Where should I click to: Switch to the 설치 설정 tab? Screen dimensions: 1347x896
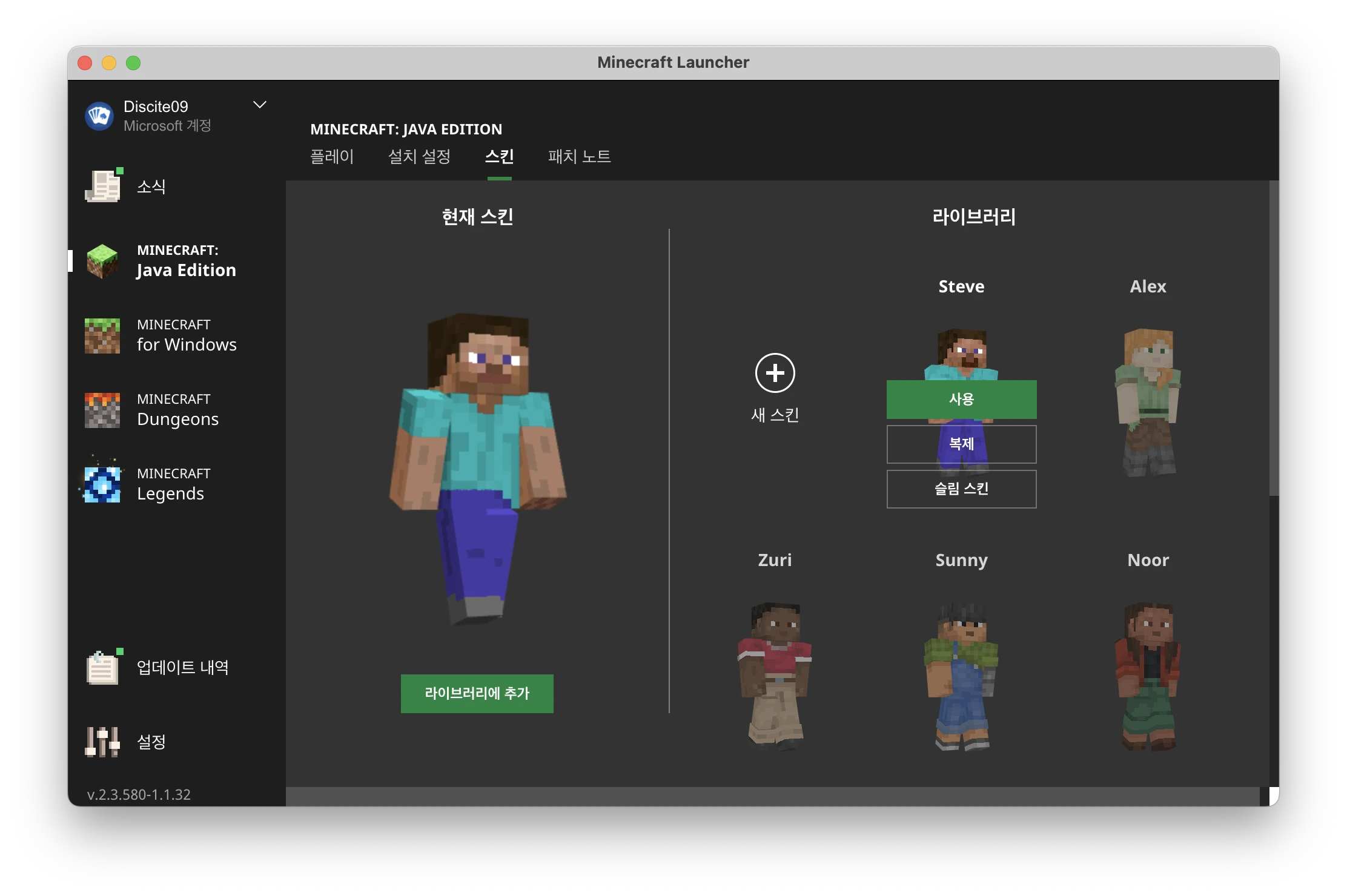tap(419, 157)
